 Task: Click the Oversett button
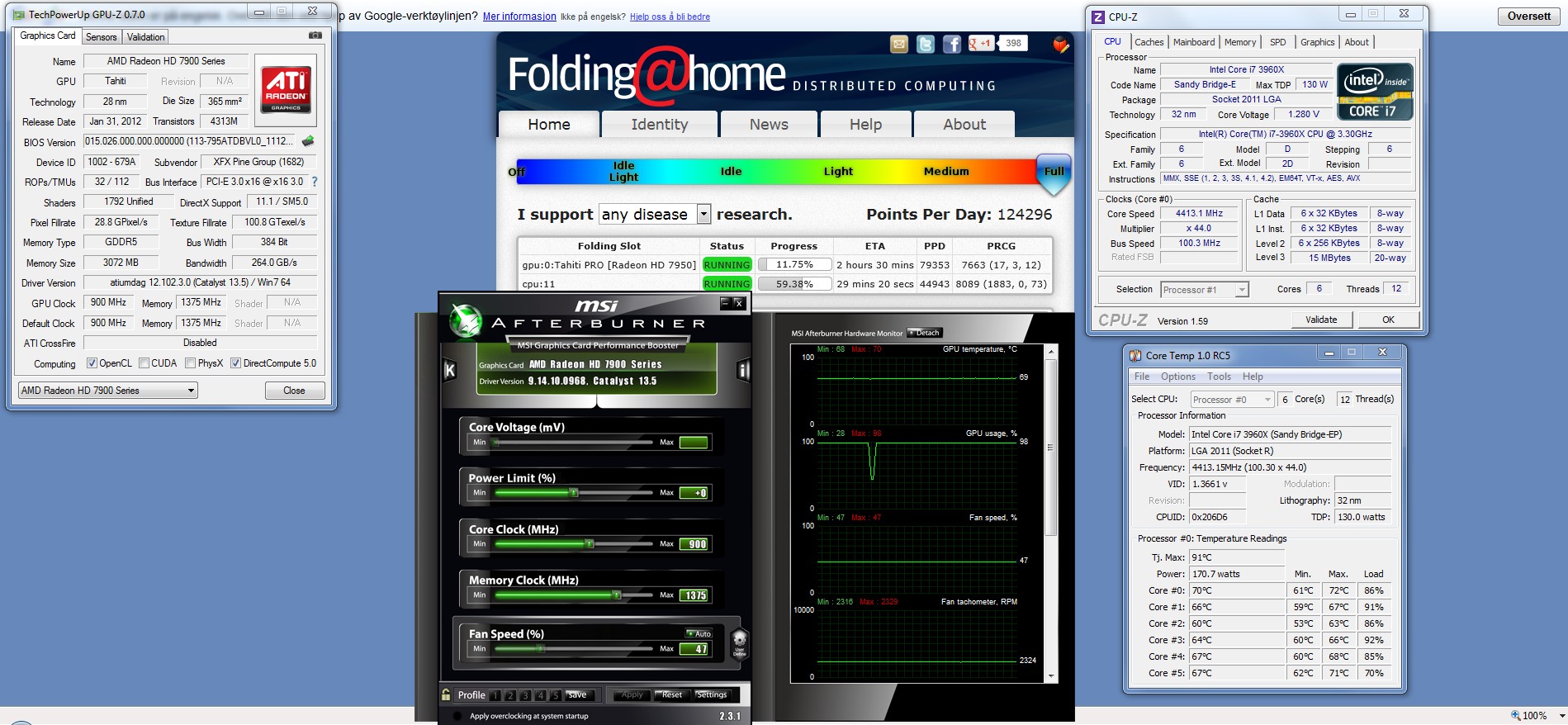tap(1529, 16)
